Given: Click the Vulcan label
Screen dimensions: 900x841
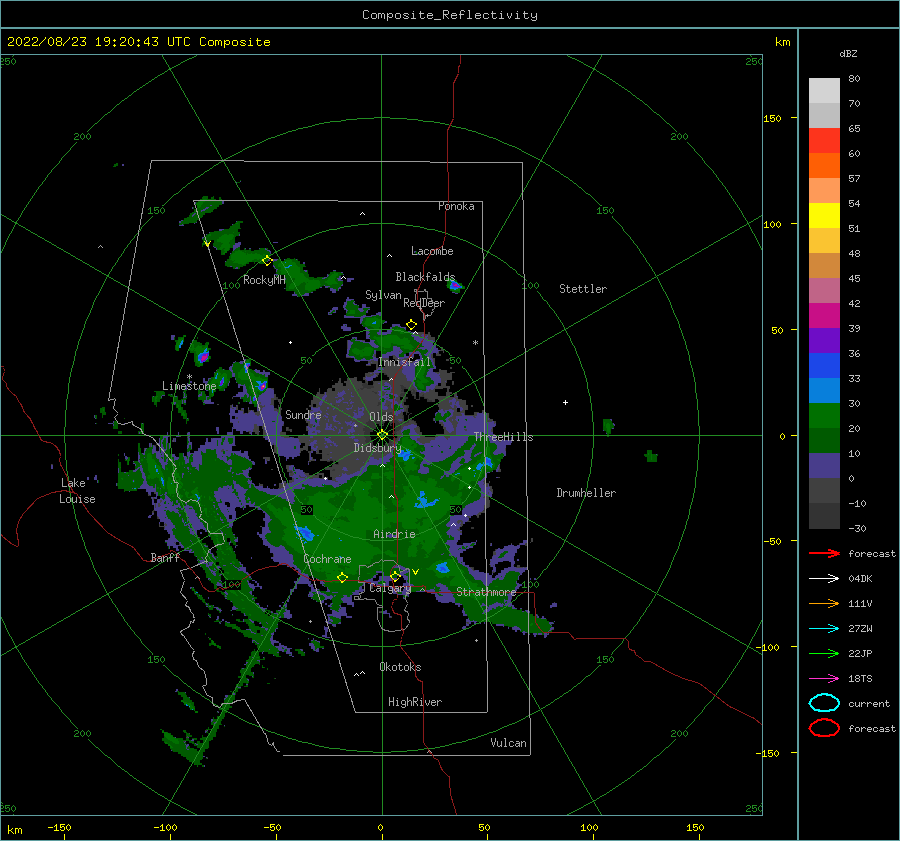Looking at the screenshot, I should pyautogui.click(x=509, y=743).
